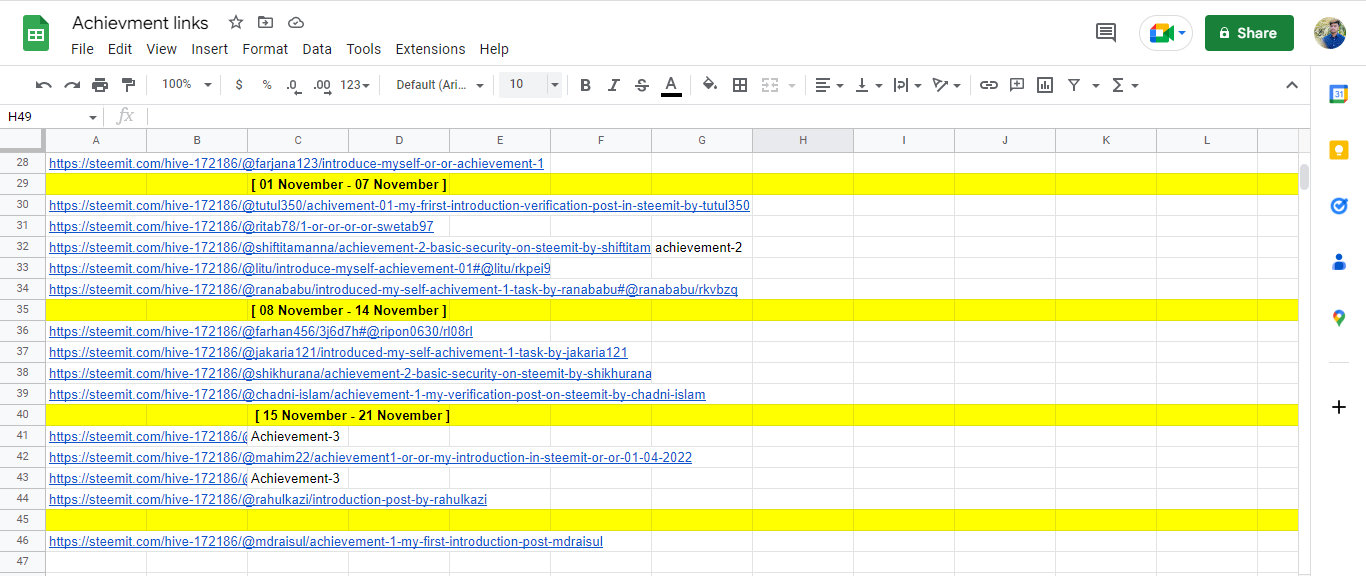Open text rotation dropdown
Screen dimensions: 1366x576
coord(947,85)
